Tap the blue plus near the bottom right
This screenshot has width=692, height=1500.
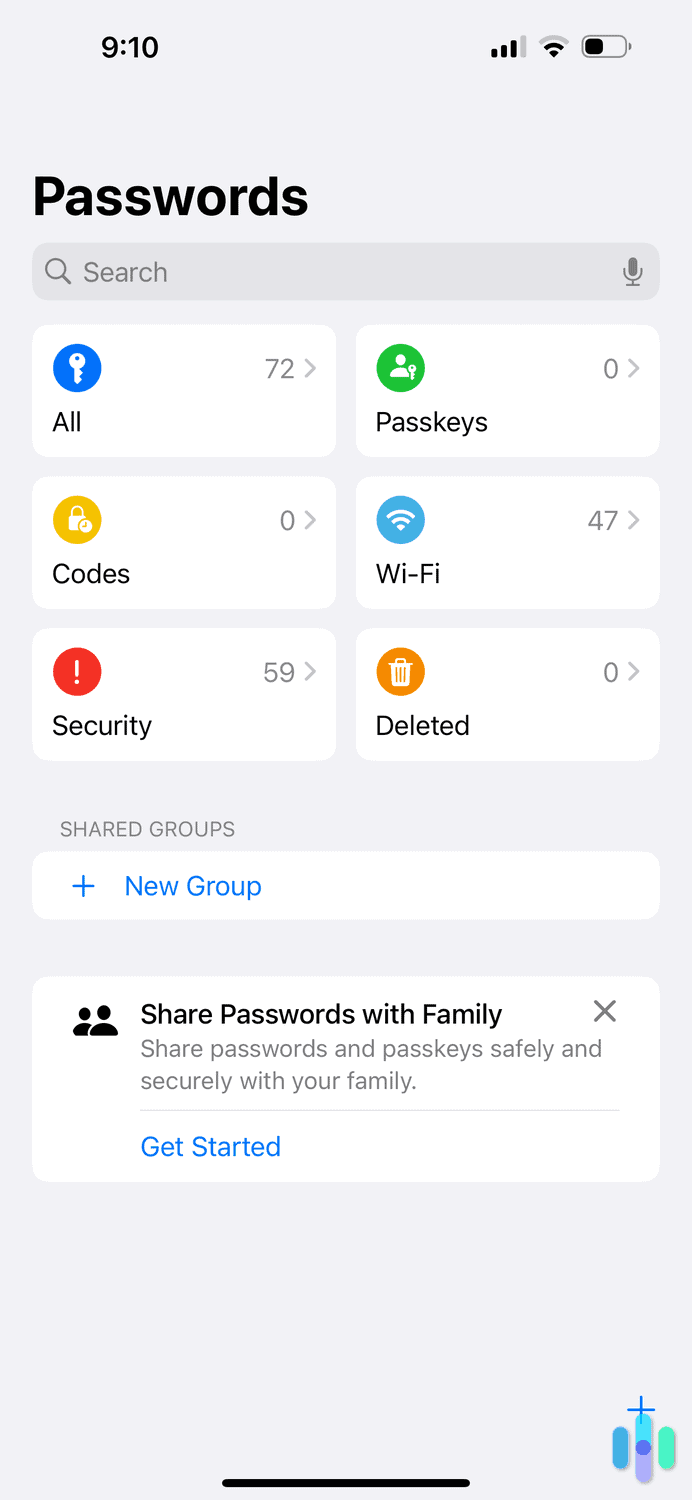[641, 1410]
